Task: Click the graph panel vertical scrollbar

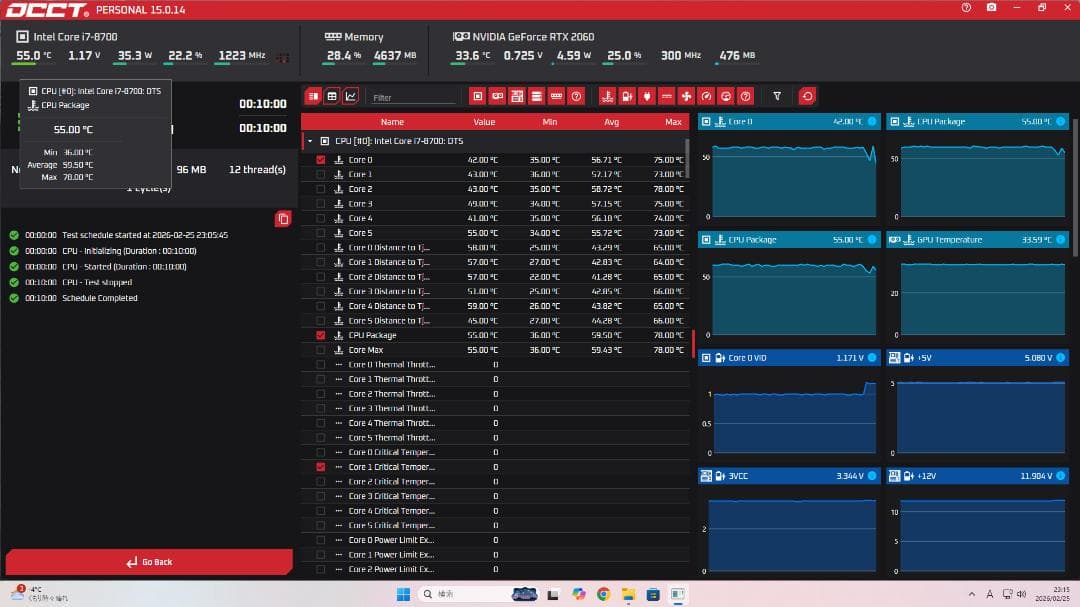Action: click(x=1075, y=186)
